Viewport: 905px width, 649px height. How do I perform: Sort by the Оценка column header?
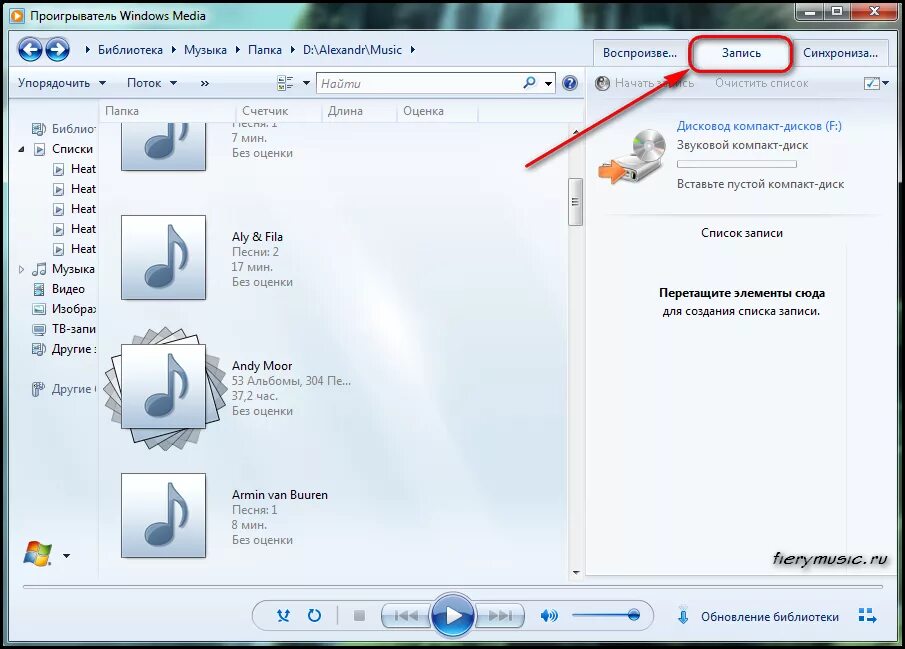tap(437, 111)
